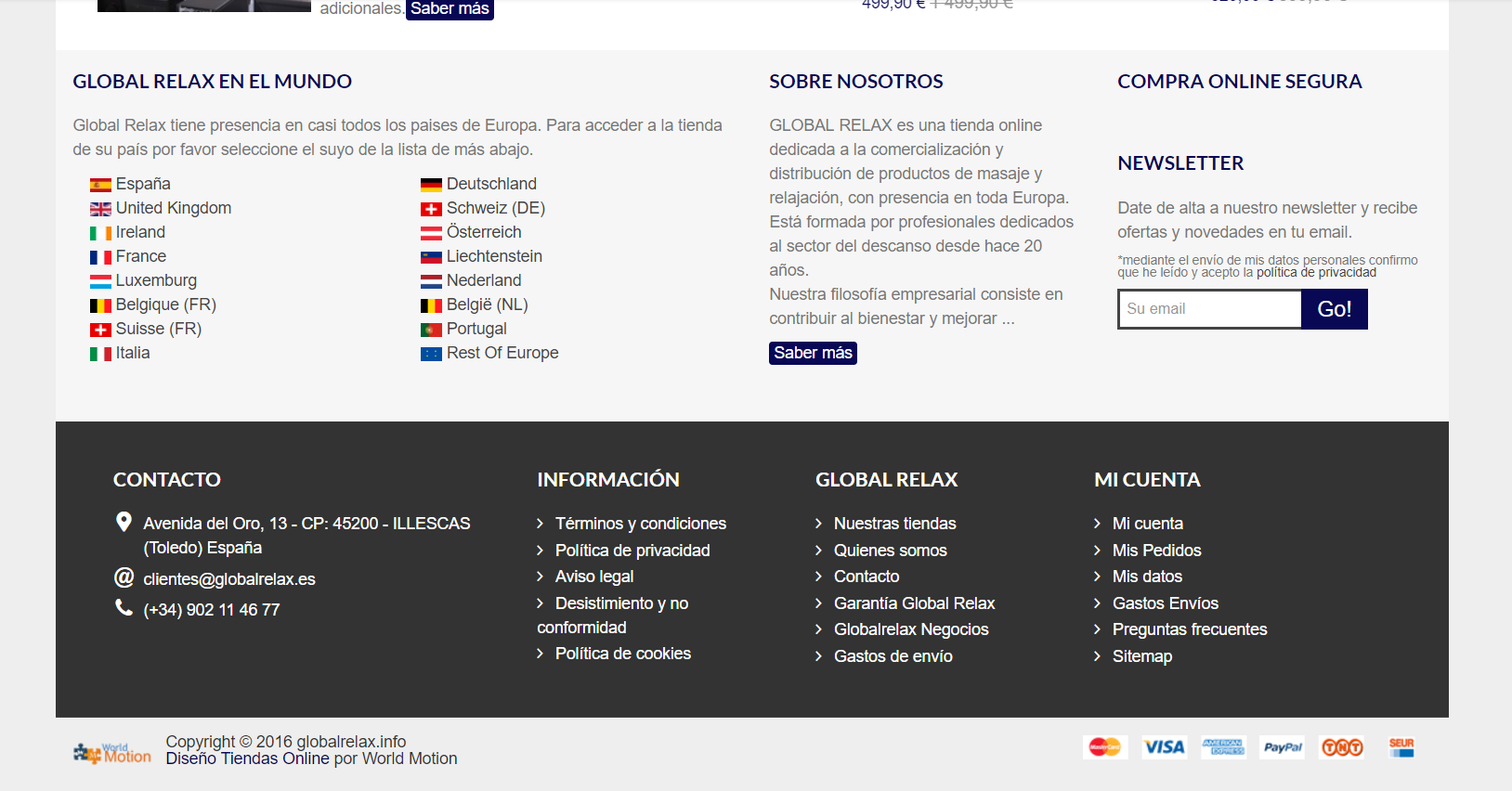Open the Rest Of Europe link
The height and width of the screenshot is (791, 1512).
point(502,353)
